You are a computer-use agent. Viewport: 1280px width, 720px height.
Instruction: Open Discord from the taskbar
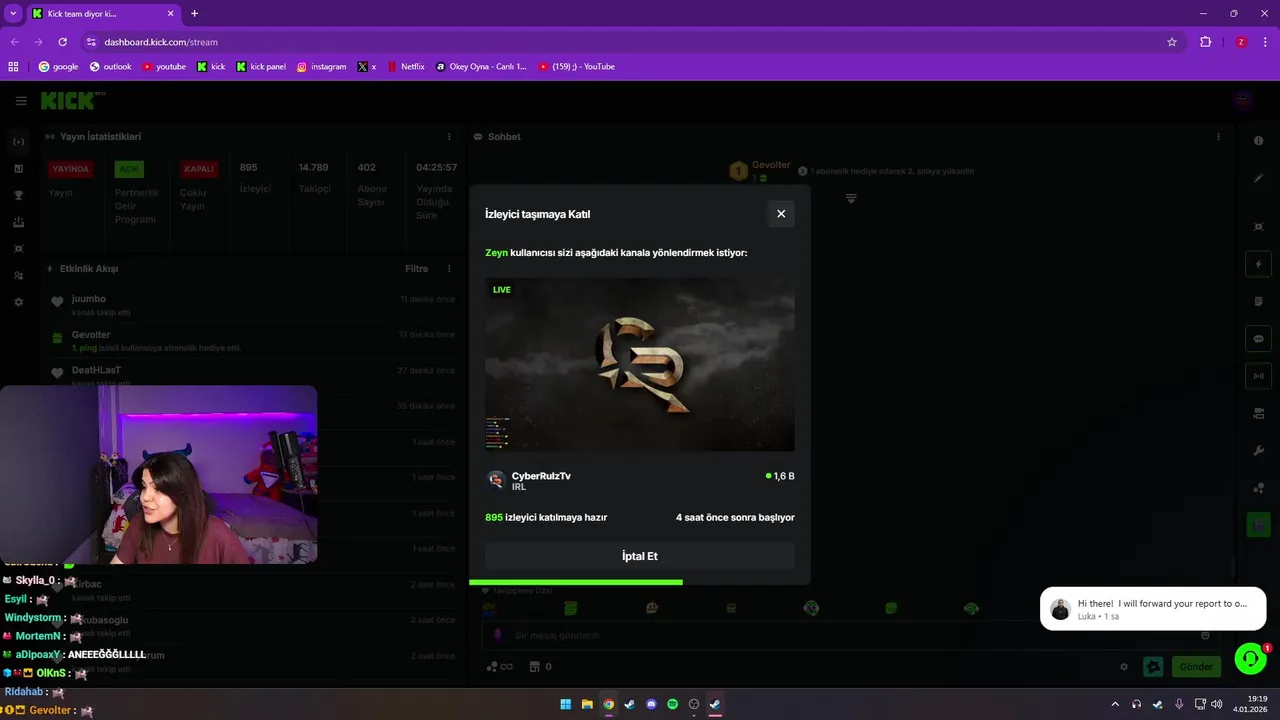(651, 704)
